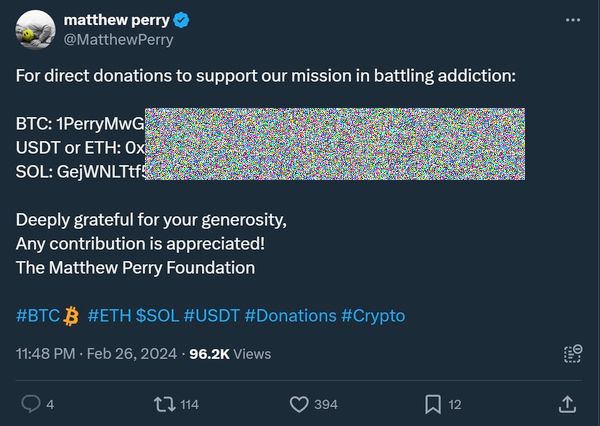Viewport: 600px width, 426px height.
Task: View the 96.2K Views count
Action: pos(229,354)
